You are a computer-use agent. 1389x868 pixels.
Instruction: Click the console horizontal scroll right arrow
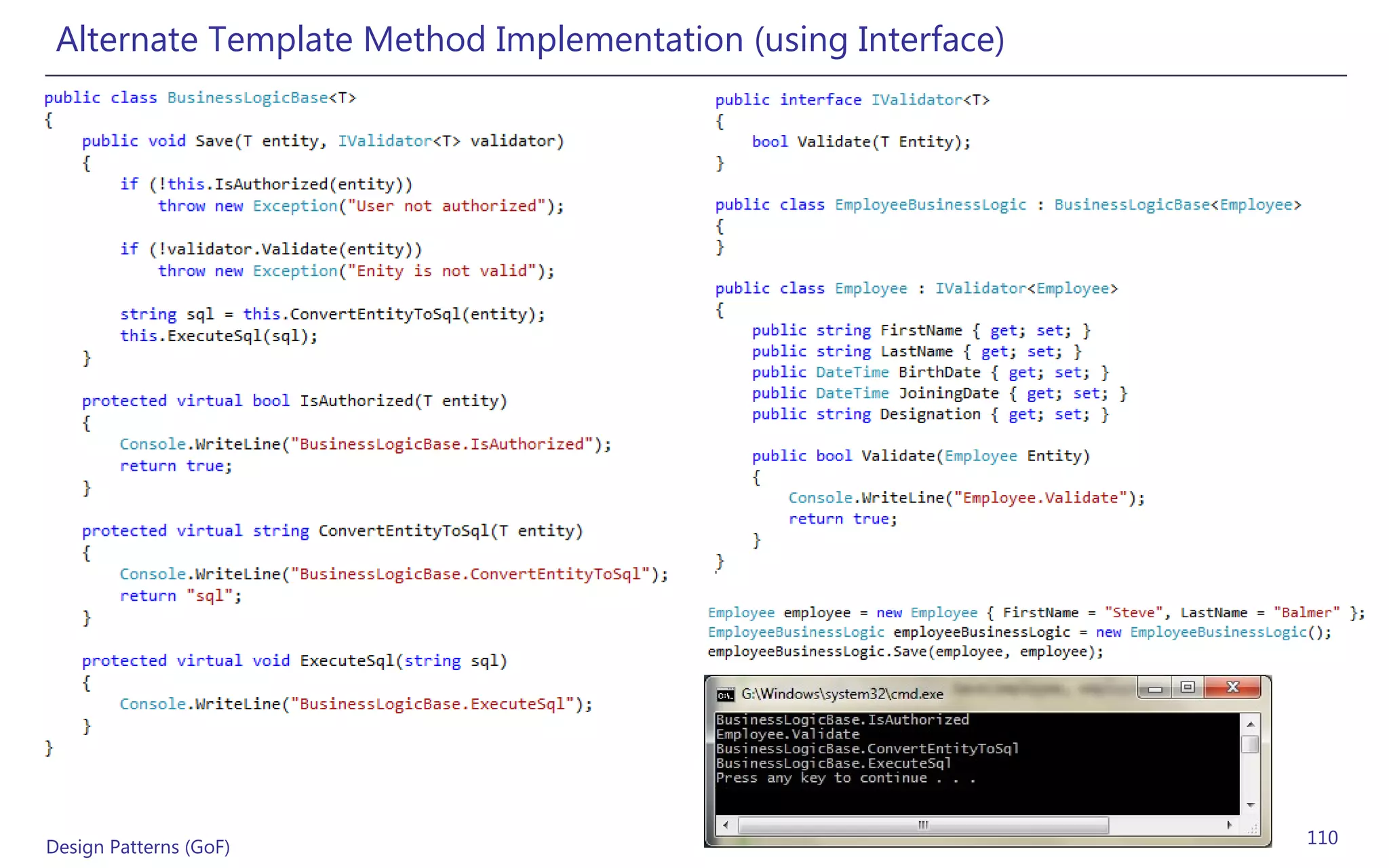click(1229, 825)
